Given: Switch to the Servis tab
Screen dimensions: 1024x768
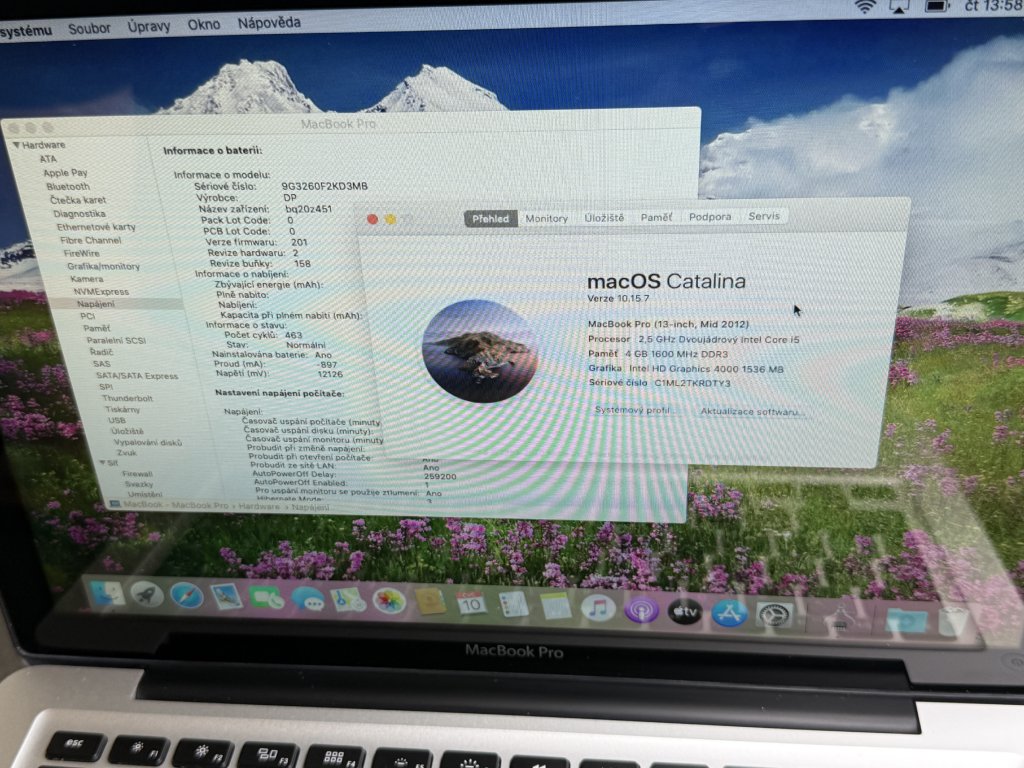Looking at the screenshot, I should (763, 216).
